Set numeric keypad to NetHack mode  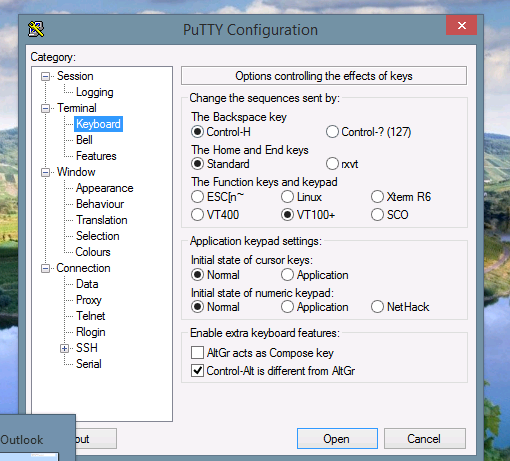tap(377, 307)
